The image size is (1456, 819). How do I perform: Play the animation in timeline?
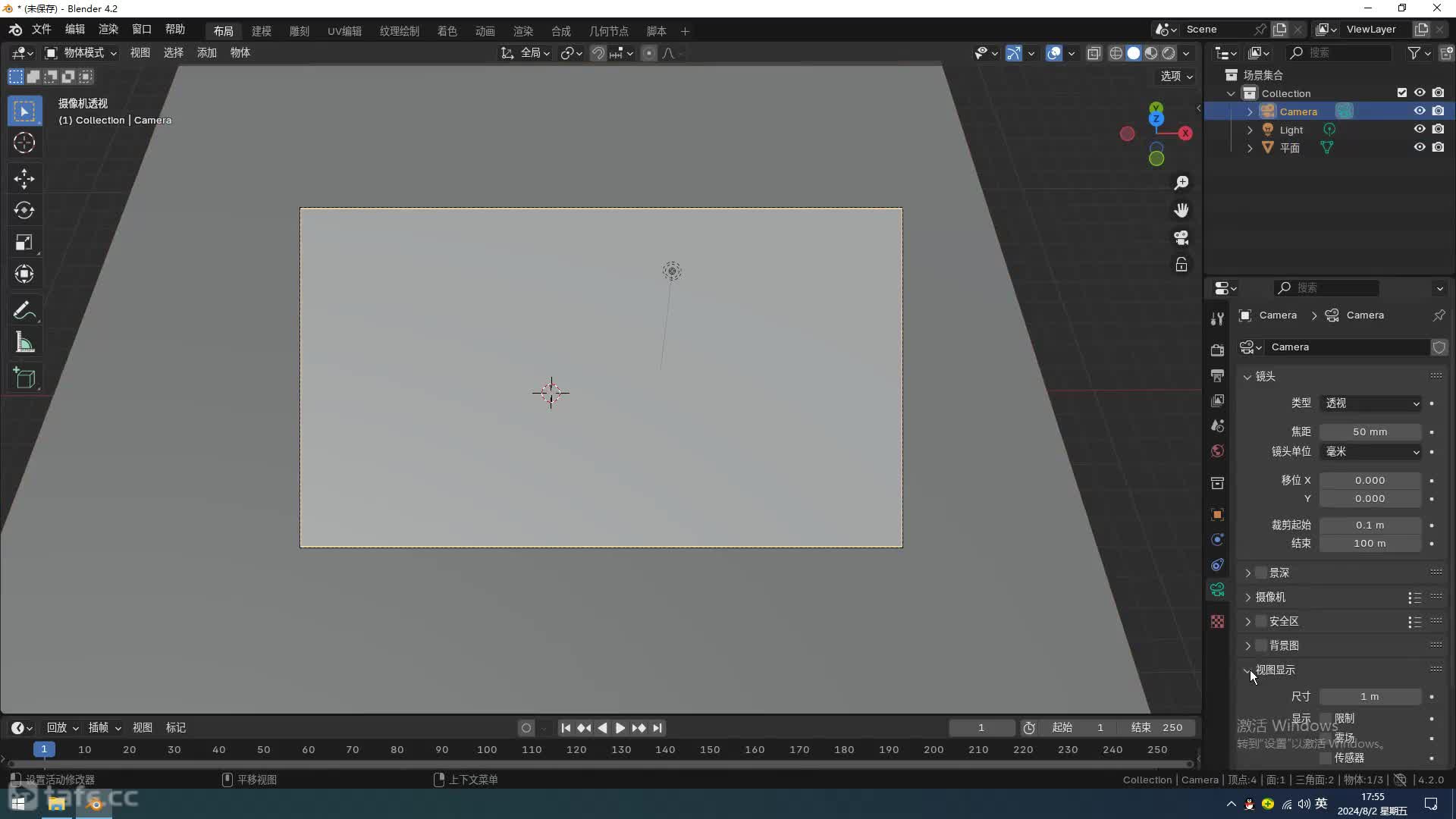(620, 728)
